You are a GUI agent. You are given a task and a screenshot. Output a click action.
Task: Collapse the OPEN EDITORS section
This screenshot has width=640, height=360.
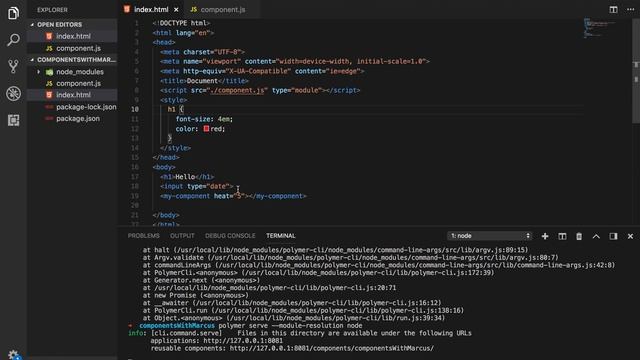(72, 24)
